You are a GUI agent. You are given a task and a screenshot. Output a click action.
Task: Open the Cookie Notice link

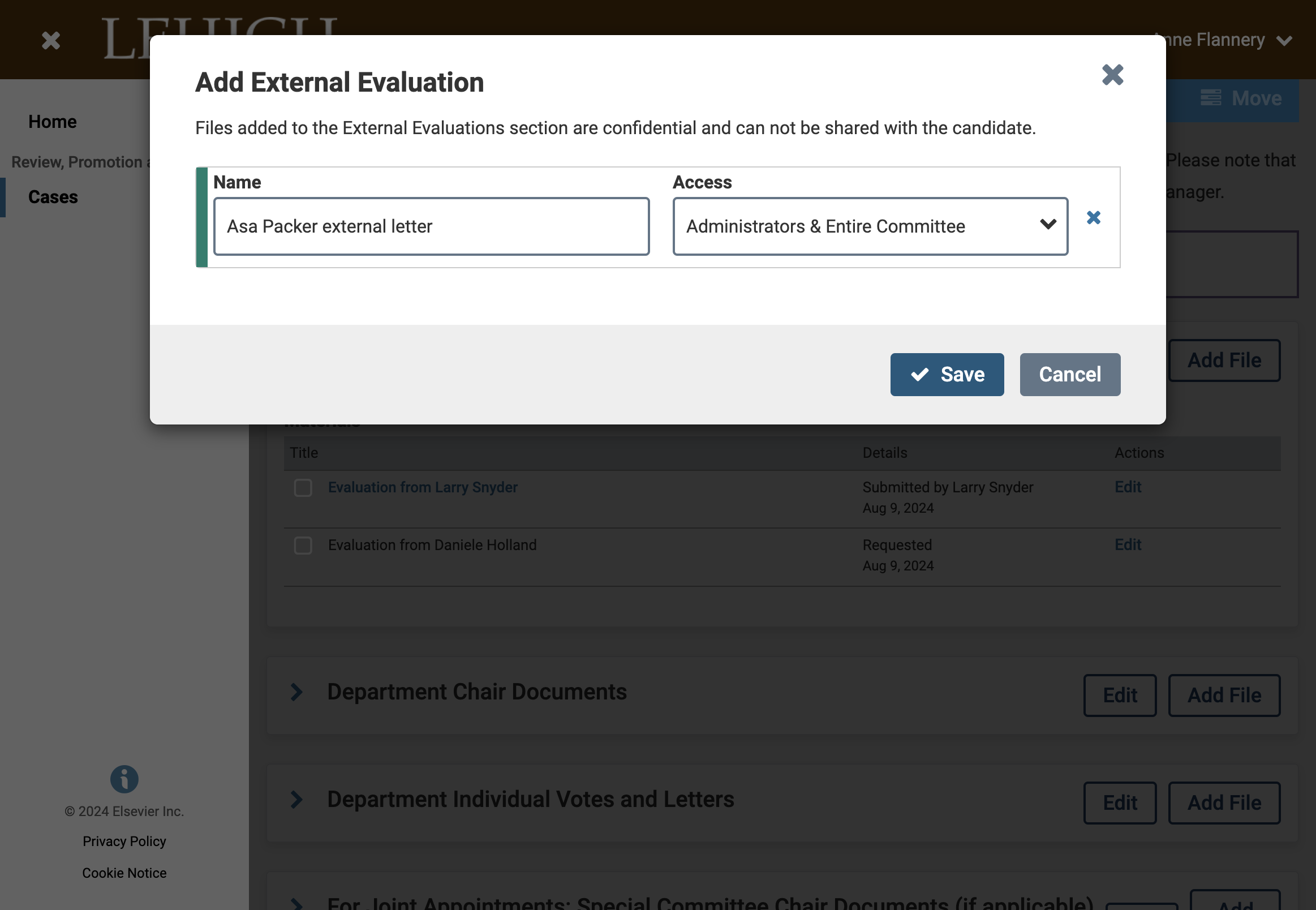click(124, 873)
